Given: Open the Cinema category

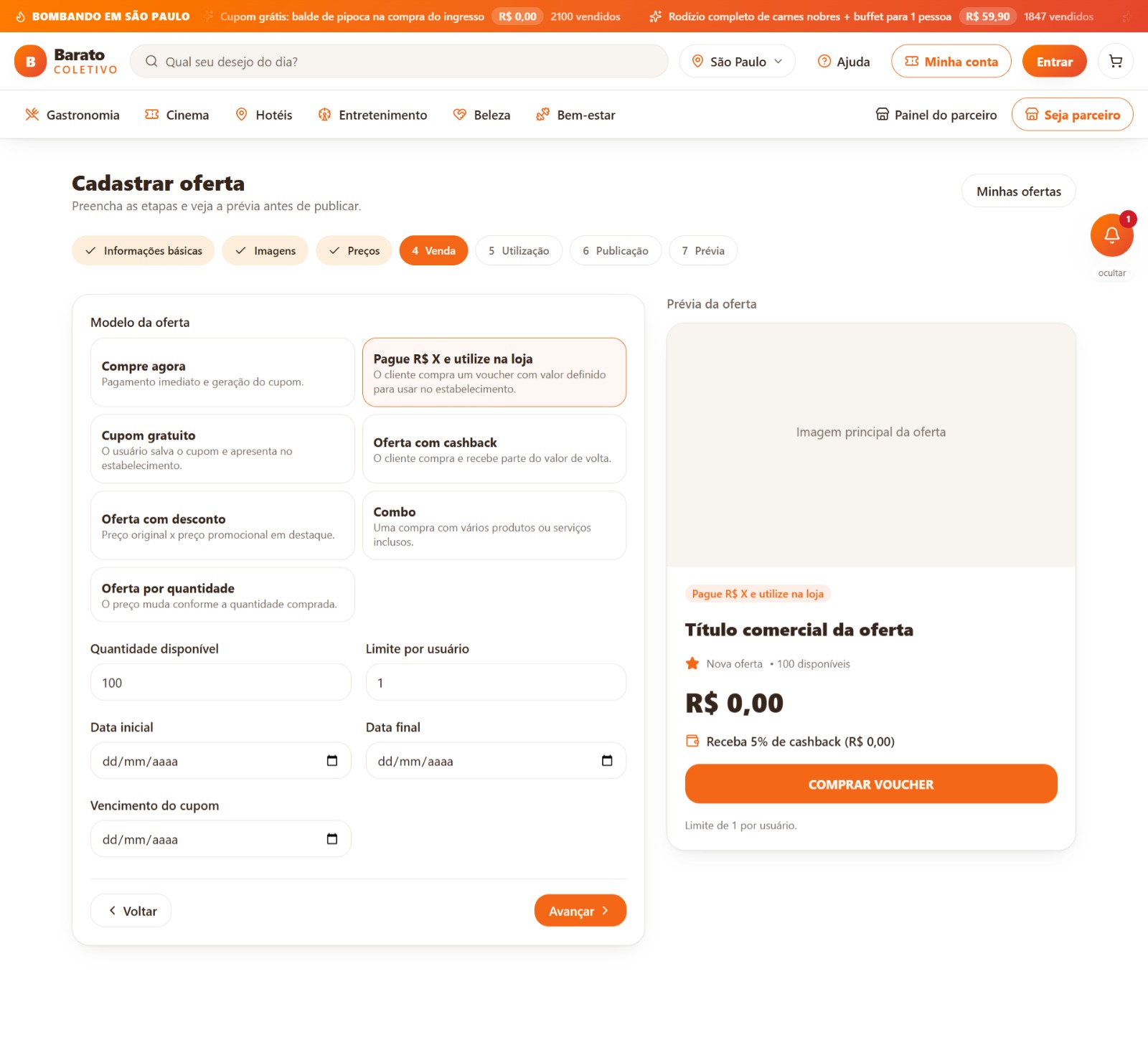Looking at the screenshot, I should click(x=177, y=115).
